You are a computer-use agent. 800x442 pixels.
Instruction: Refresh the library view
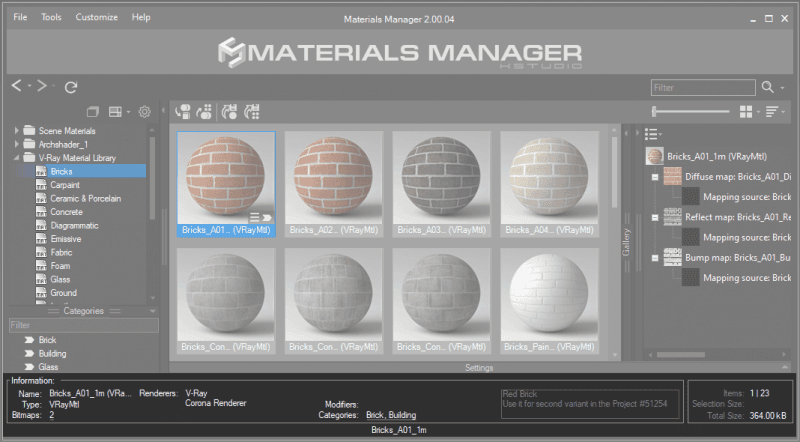pyautogui.click(x=70, y=87)
